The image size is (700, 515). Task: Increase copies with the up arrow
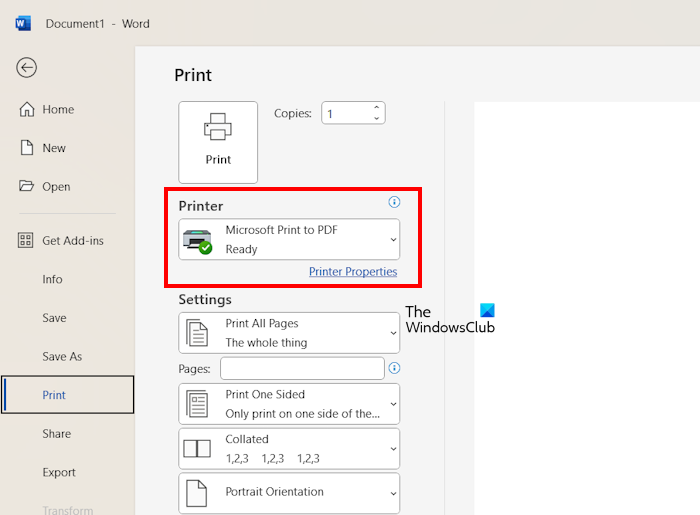point(377,108)
